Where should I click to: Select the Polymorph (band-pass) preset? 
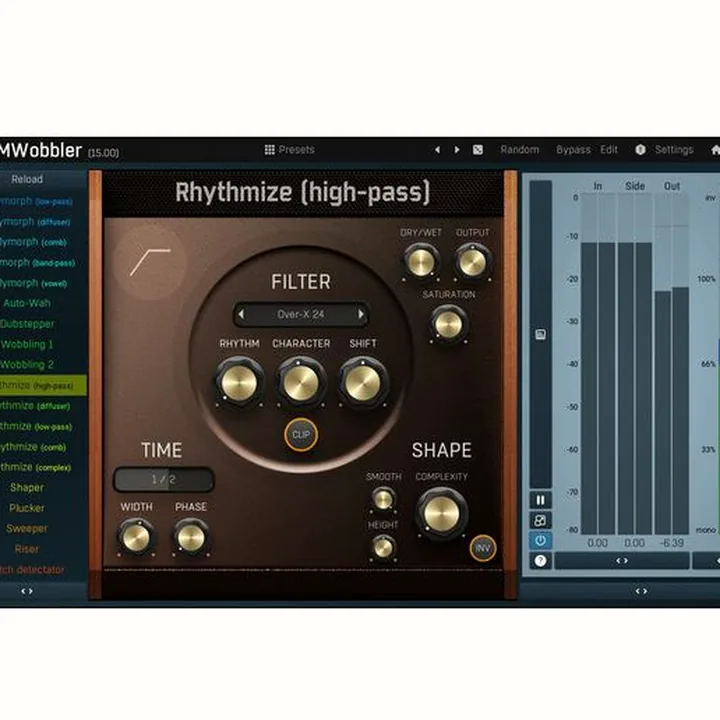pyautogui.click(x=38, y=263)
